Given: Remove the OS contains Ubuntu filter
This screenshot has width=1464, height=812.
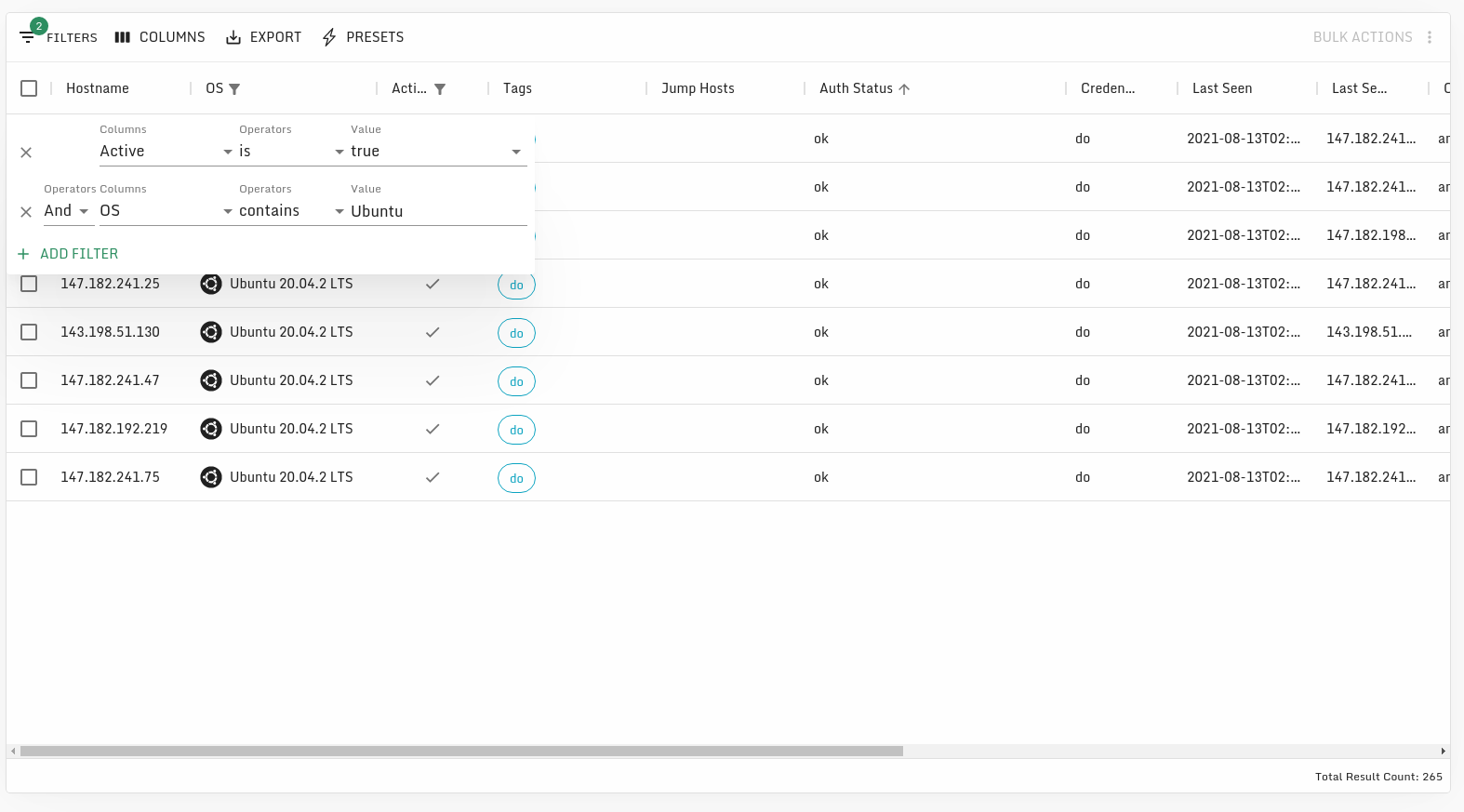Looking at the screenshot, I should (x=26, y=212).
